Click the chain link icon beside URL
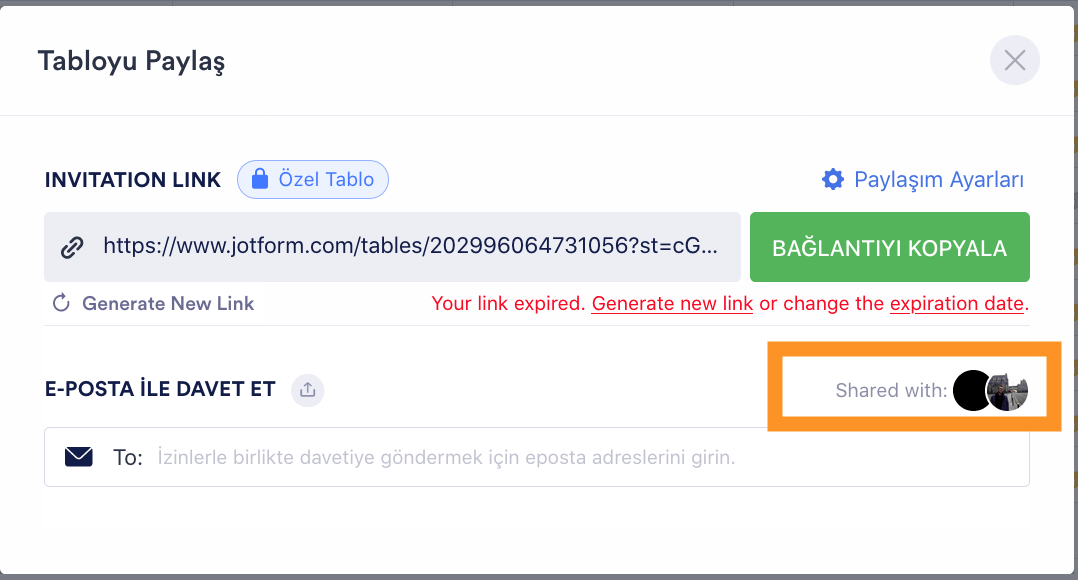This screenshot has width=1078, height=580. pos(72,247)
